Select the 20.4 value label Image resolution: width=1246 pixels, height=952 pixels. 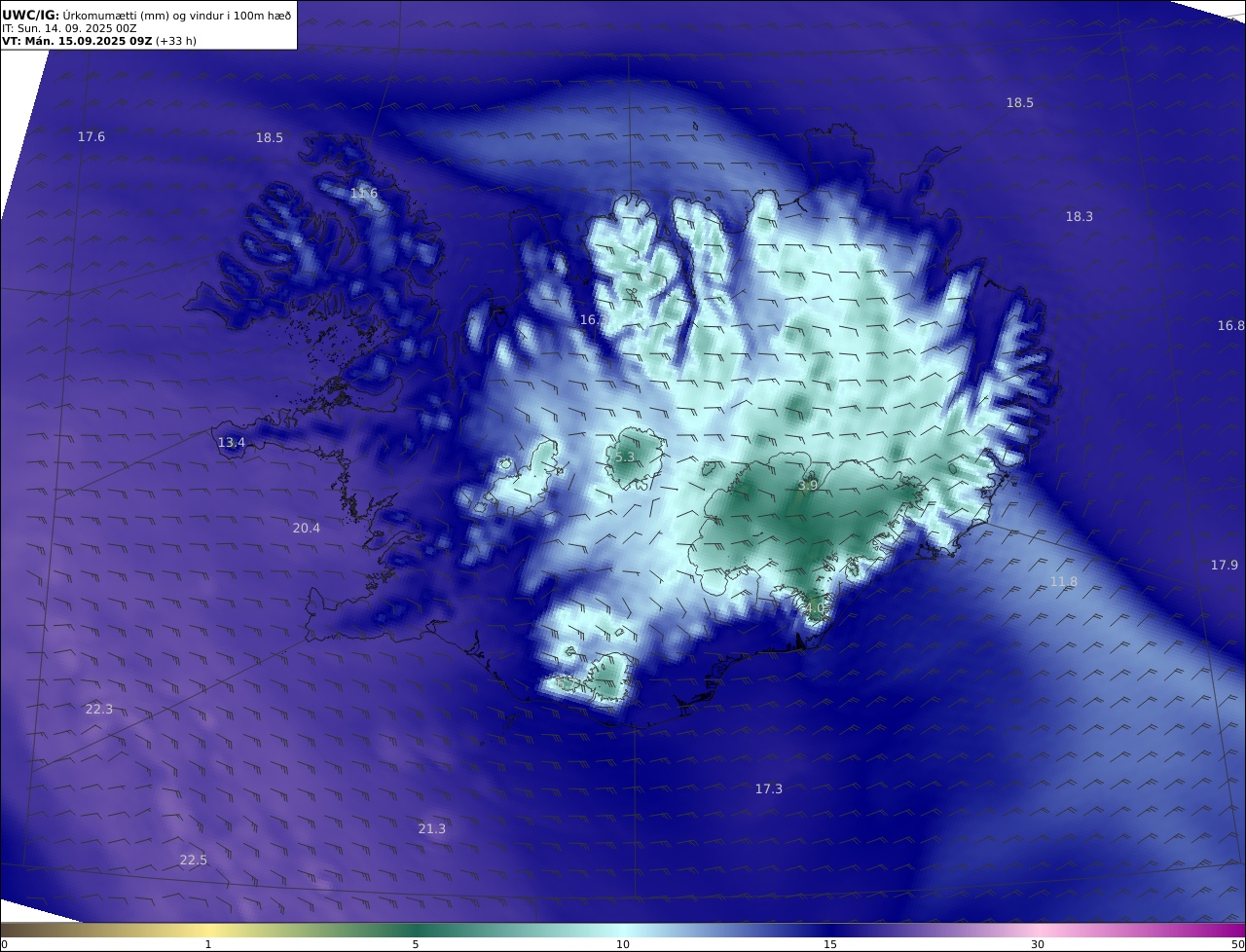click(x=307, y=529)
